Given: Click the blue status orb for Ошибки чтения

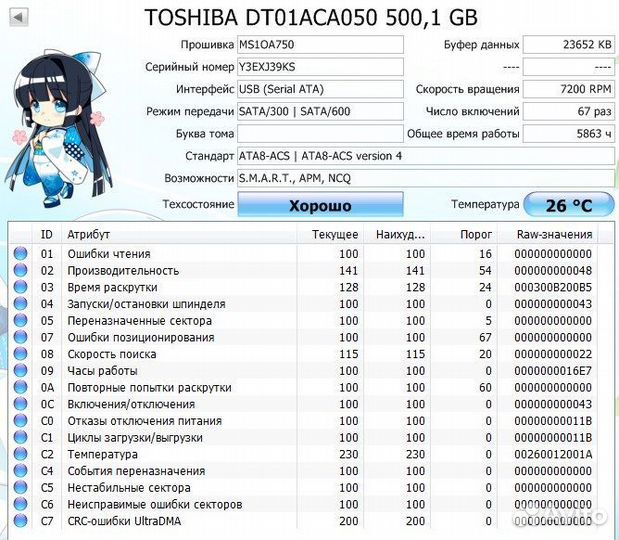Looking at the screenshot, I should click(x=20, y=254).
